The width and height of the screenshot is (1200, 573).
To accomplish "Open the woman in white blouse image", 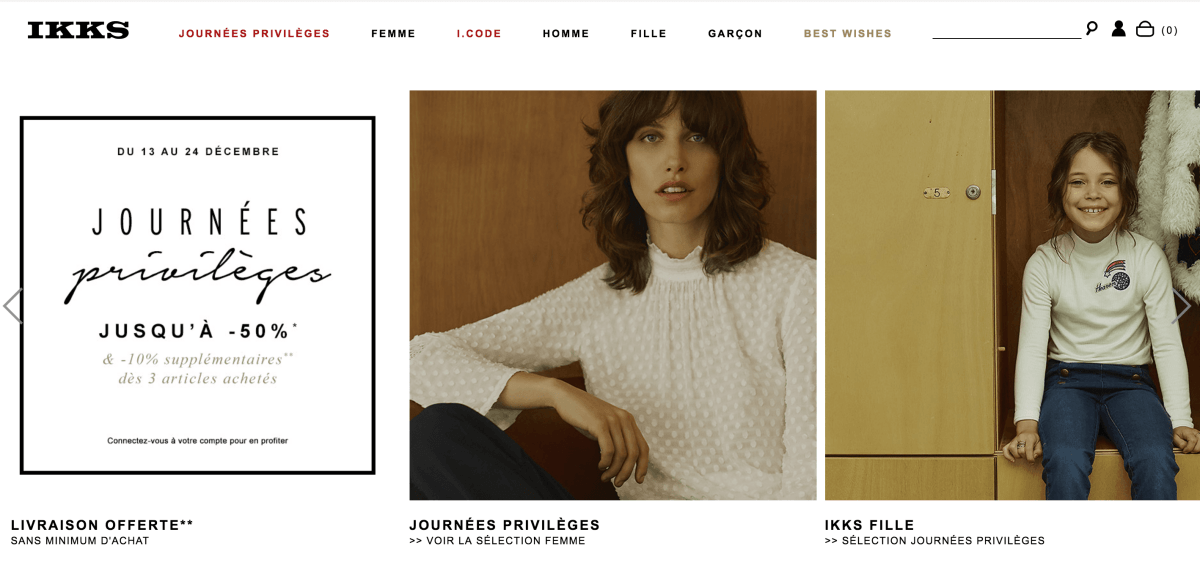I will click(x=613, y=295).
